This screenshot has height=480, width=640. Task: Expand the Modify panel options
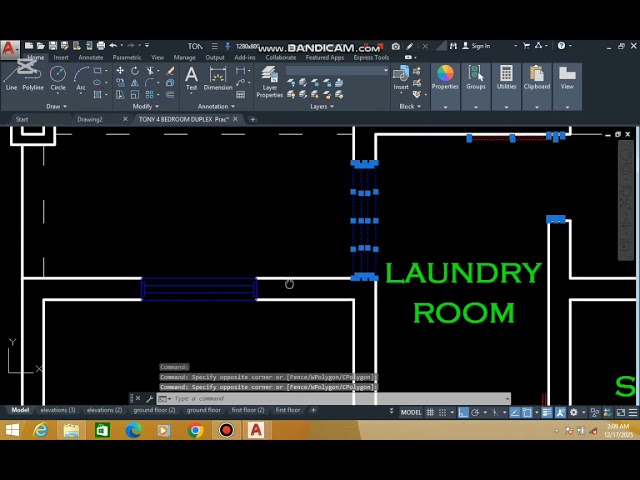pyautogui.click(x=146, y=106)
